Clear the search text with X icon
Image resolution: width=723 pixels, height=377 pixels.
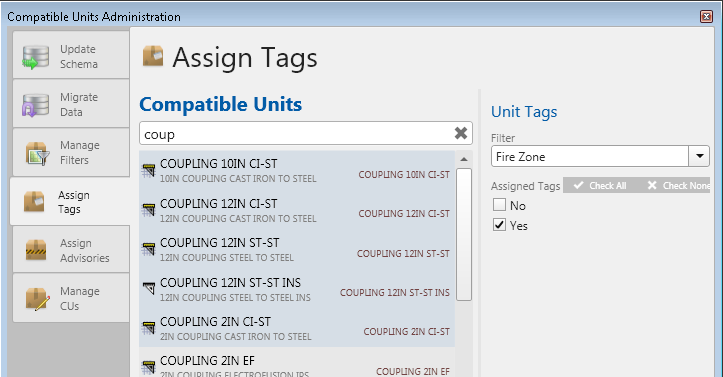click(x=461, y=133)
